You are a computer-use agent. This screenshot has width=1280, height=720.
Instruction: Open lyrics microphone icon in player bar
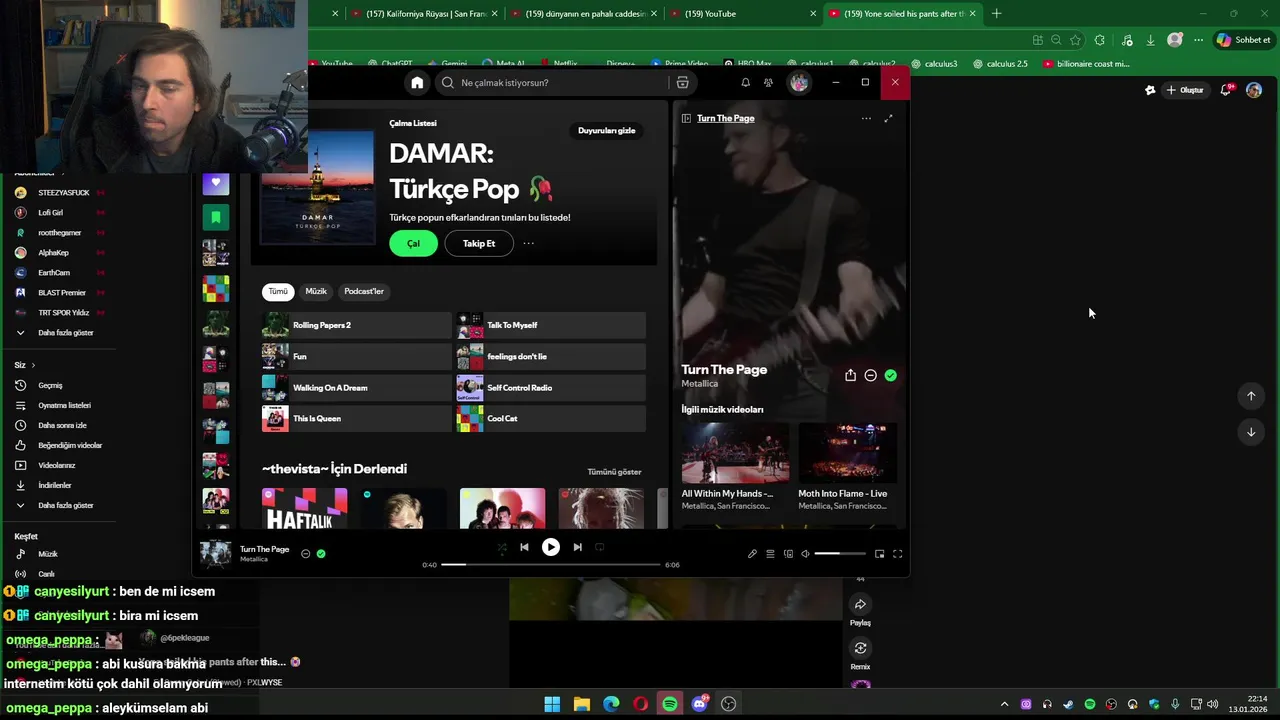tap(752, 554)
